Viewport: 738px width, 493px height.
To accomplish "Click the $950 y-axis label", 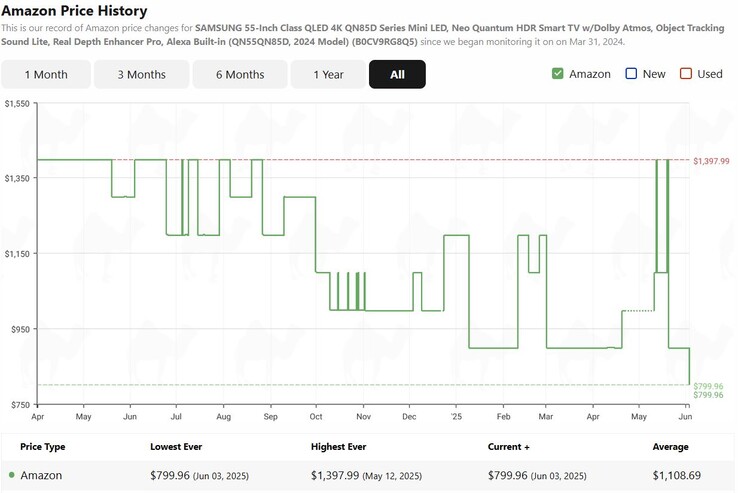I will click(x=20, y=329).
